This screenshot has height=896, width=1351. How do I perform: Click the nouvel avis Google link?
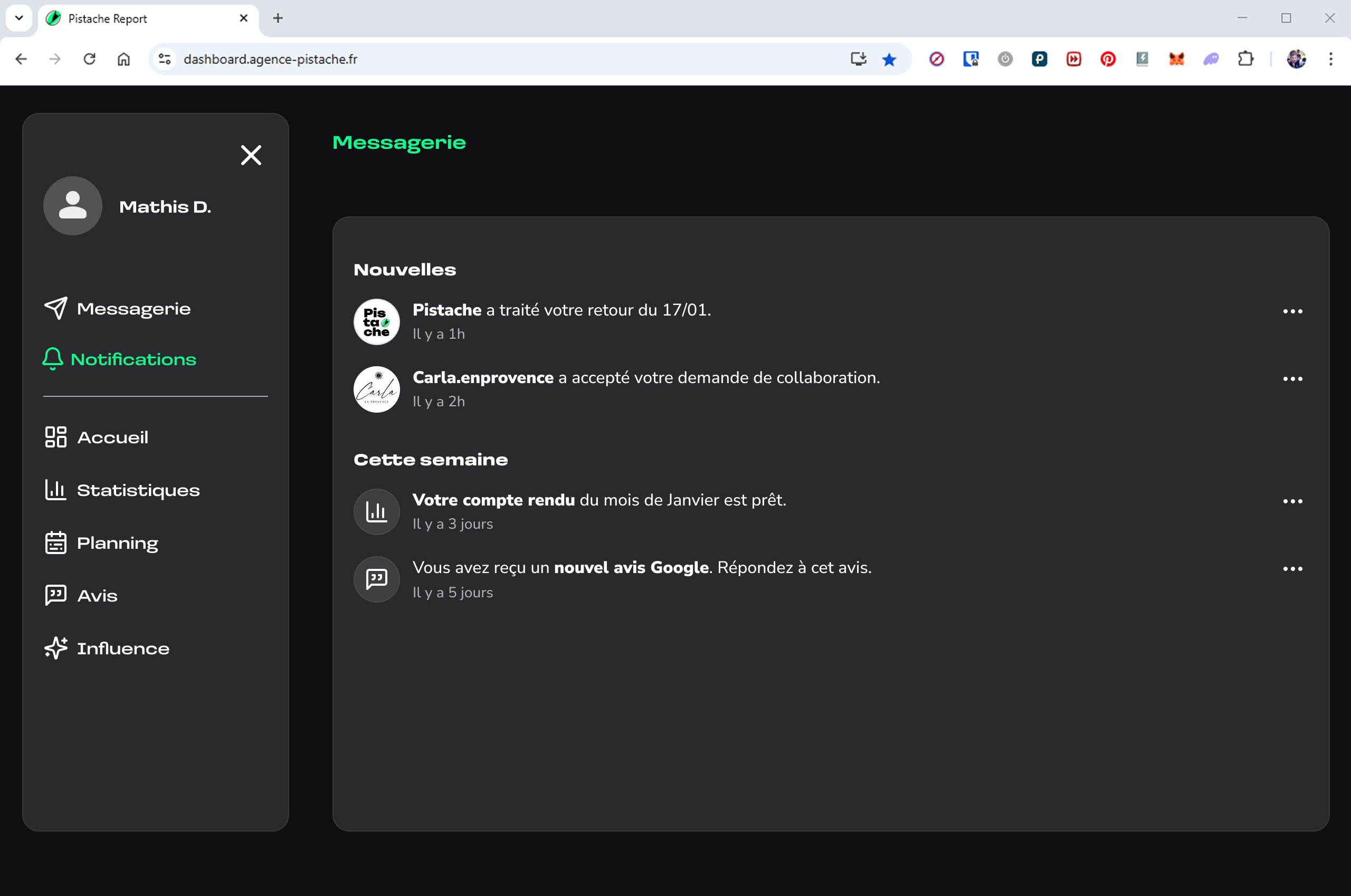click(x=631, y=567)
